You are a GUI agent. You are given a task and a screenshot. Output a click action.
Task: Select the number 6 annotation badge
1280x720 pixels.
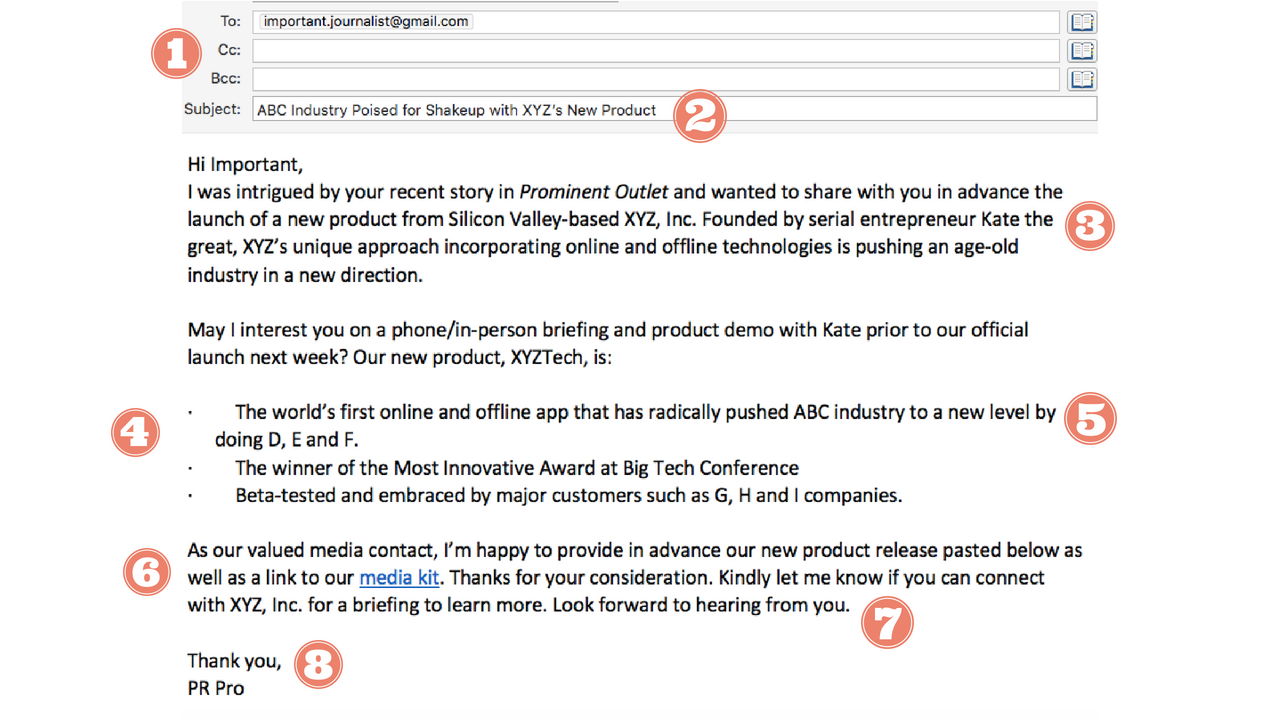(x=147, y=573)
